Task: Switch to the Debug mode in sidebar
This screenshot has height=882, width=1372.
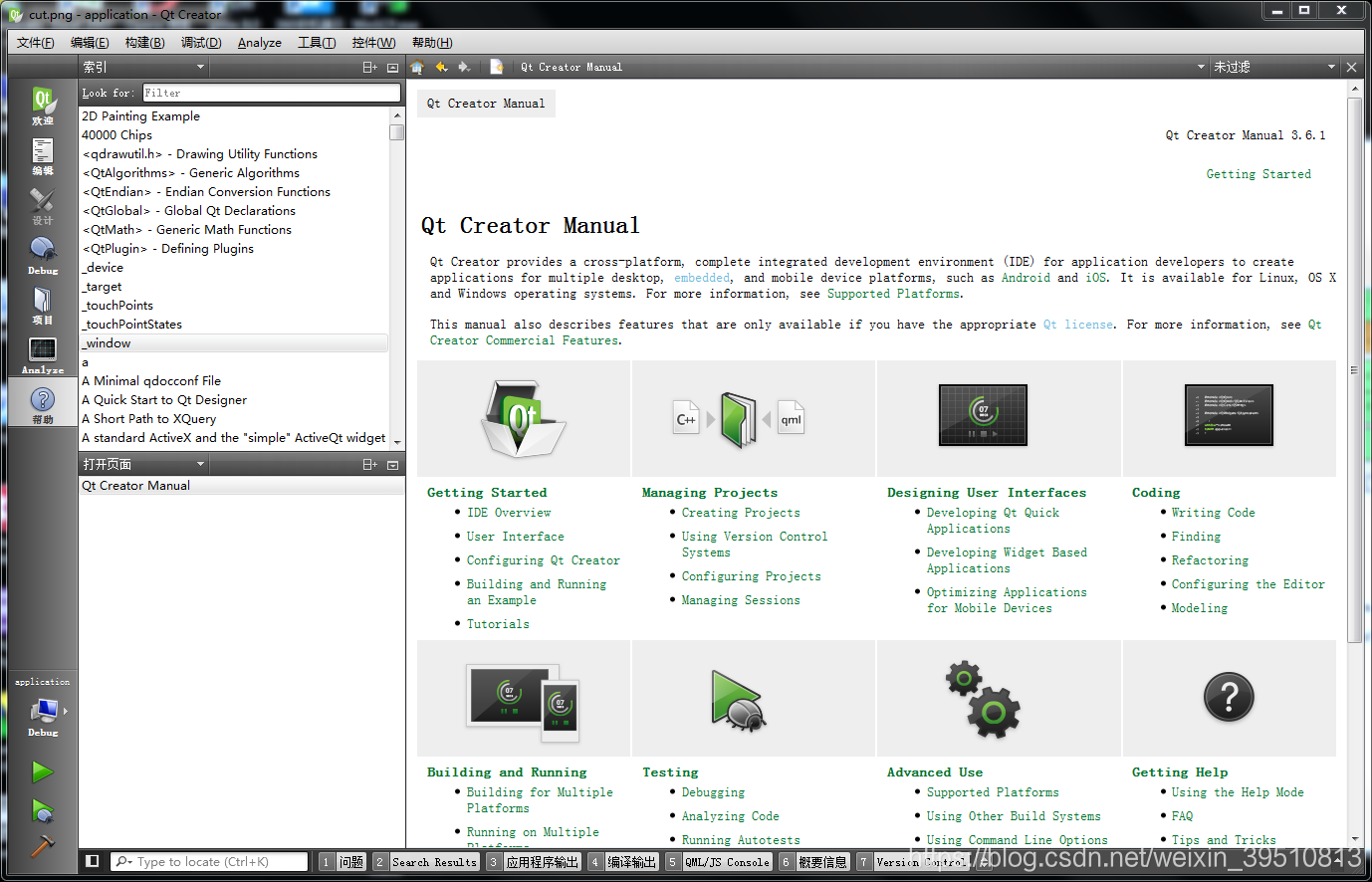Action: tap(43, 255)
